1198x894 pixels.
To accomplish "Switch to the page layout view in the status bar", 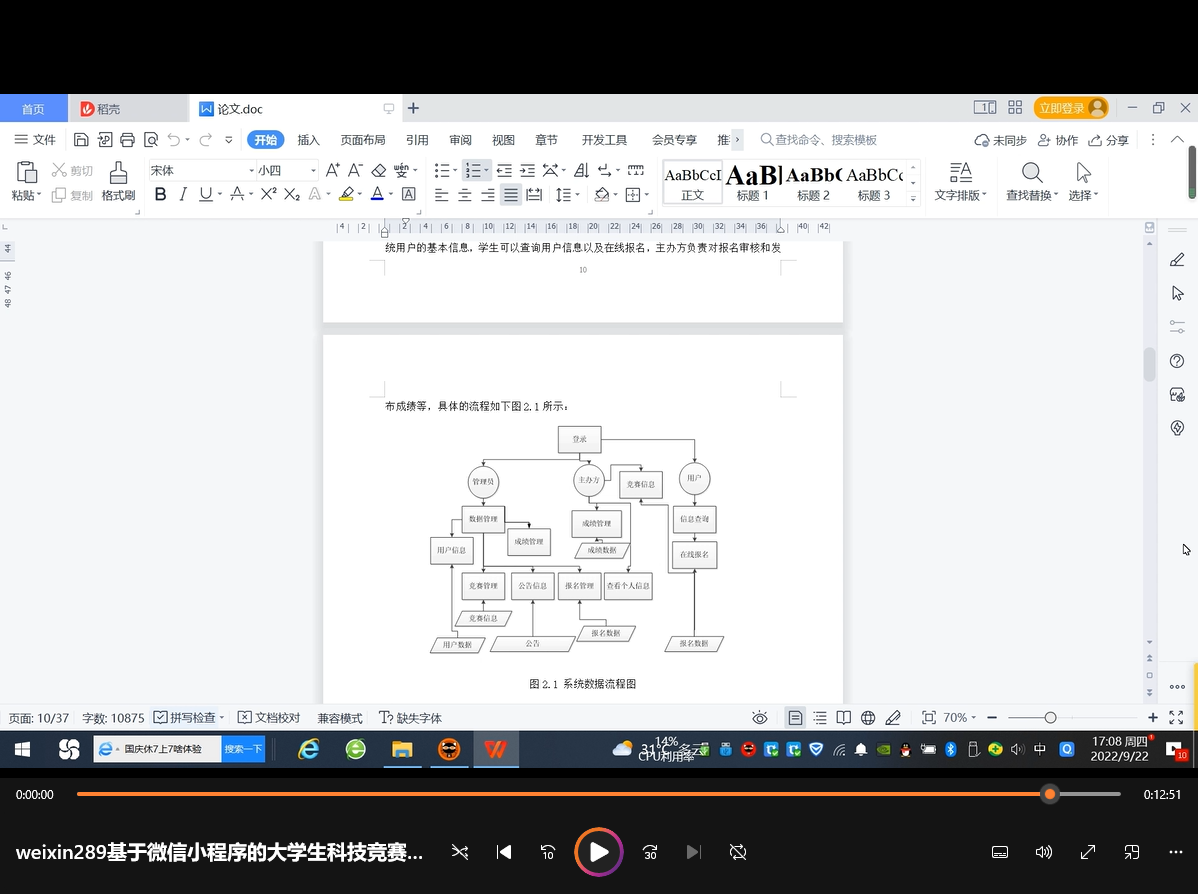I will (x=795, y=717).
